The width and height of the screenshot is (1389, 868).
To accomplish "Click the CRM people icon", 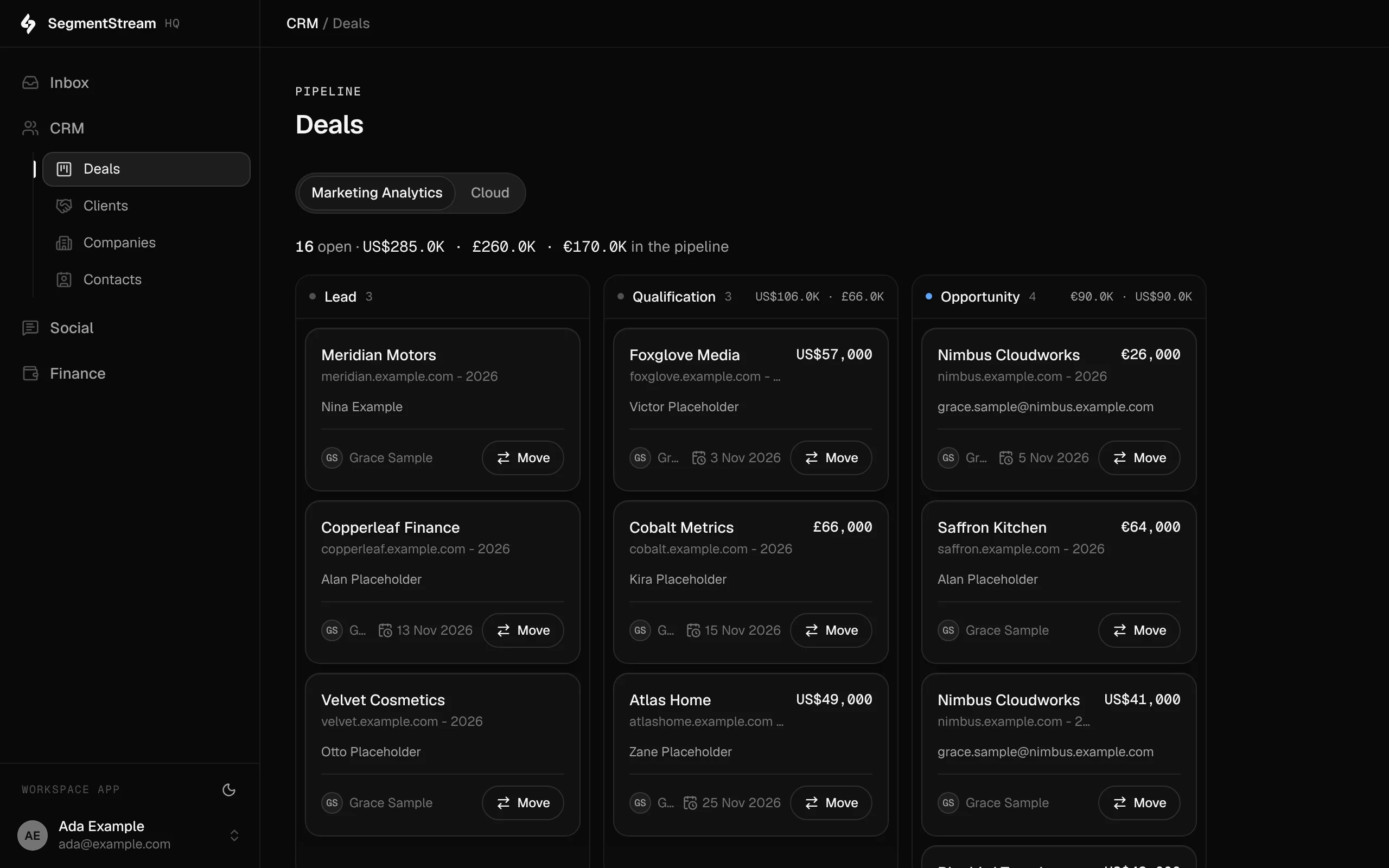I will coord(30,128).
